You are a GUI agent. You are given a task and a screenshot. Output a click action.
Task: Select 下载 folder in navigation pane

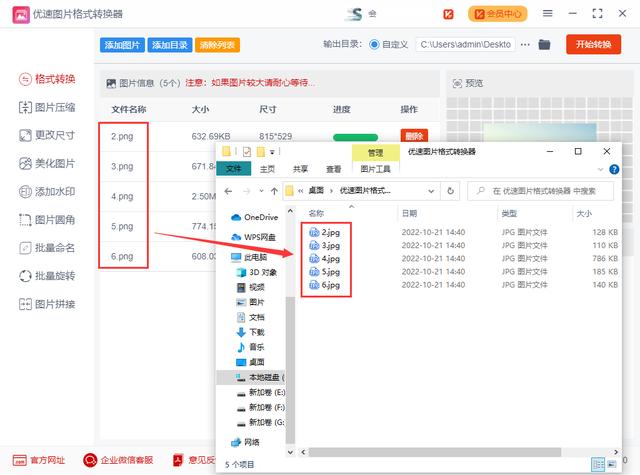click(251, 332)
